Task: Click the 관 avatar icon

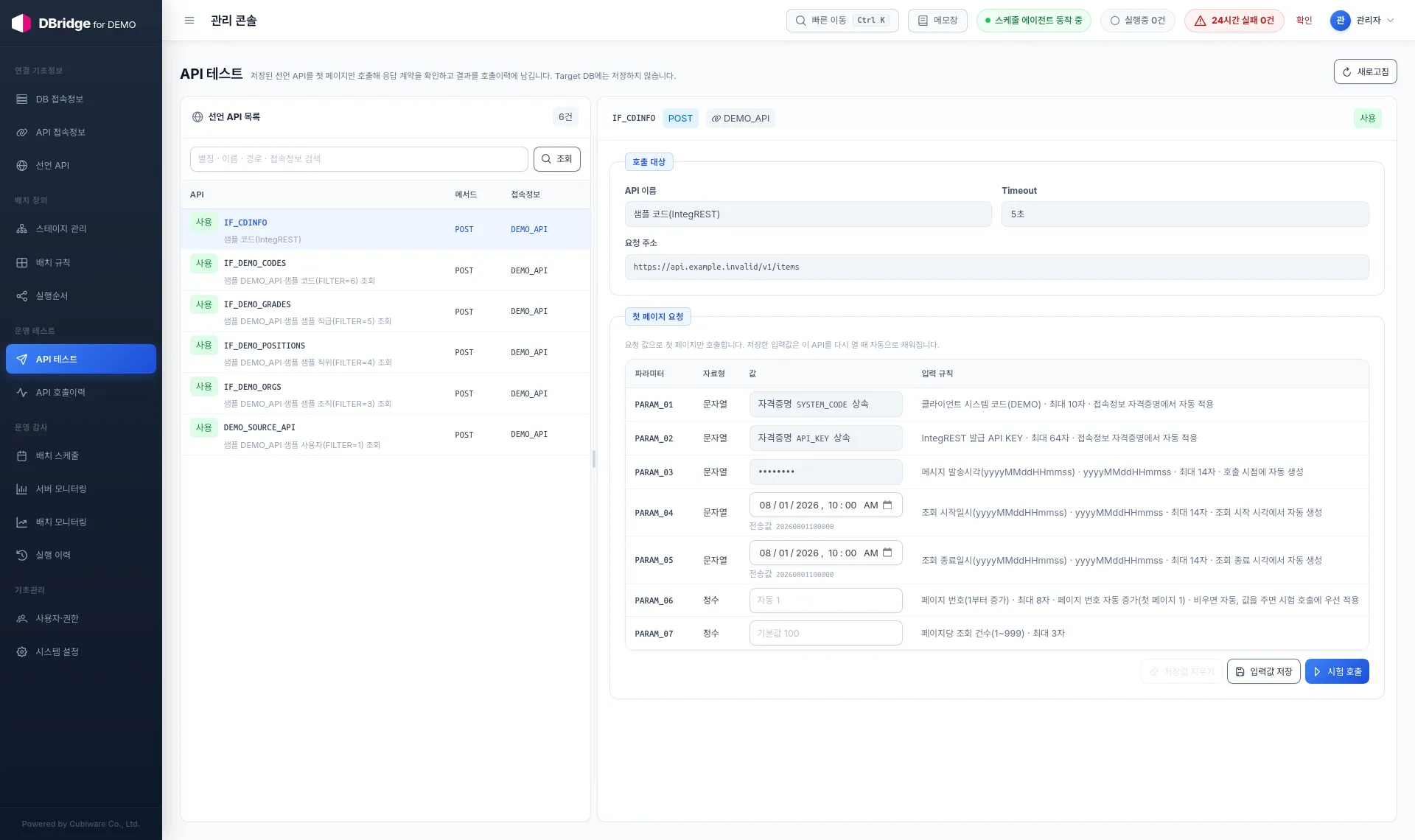Action: click(1340, 21)
